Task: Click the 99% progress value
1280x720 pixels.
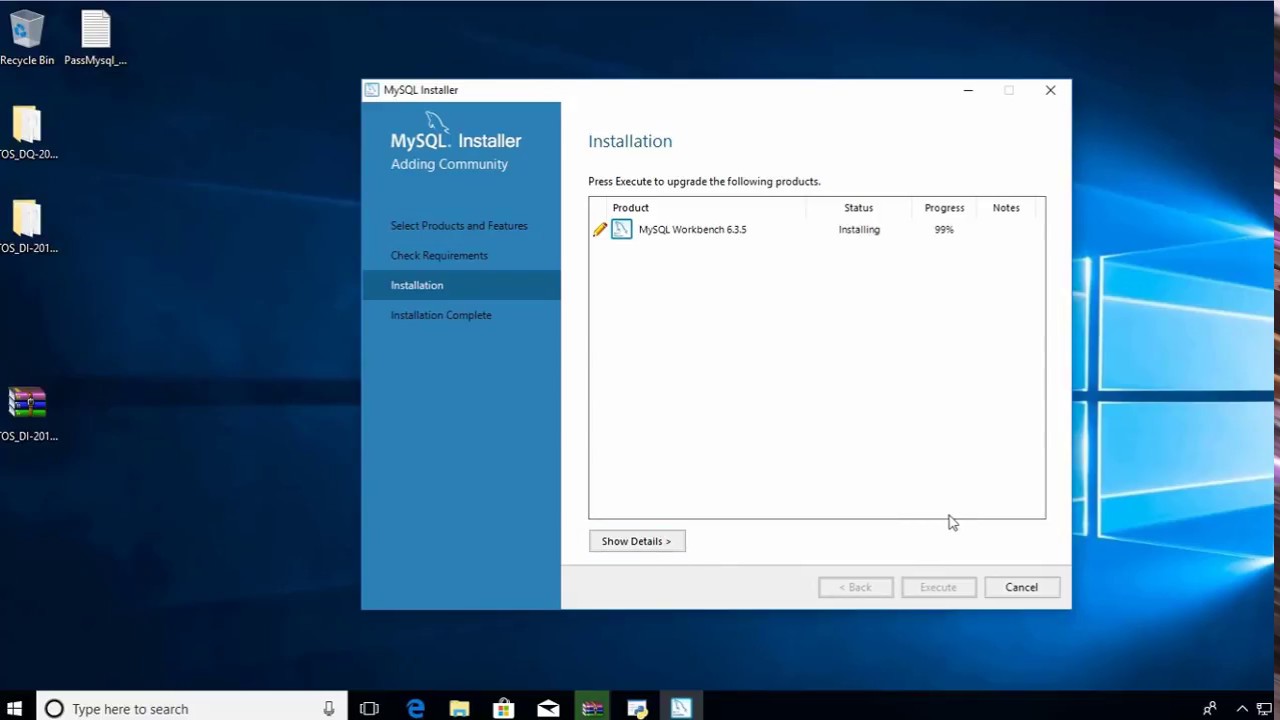Action: pyautogui.click(x=944, y=230)
